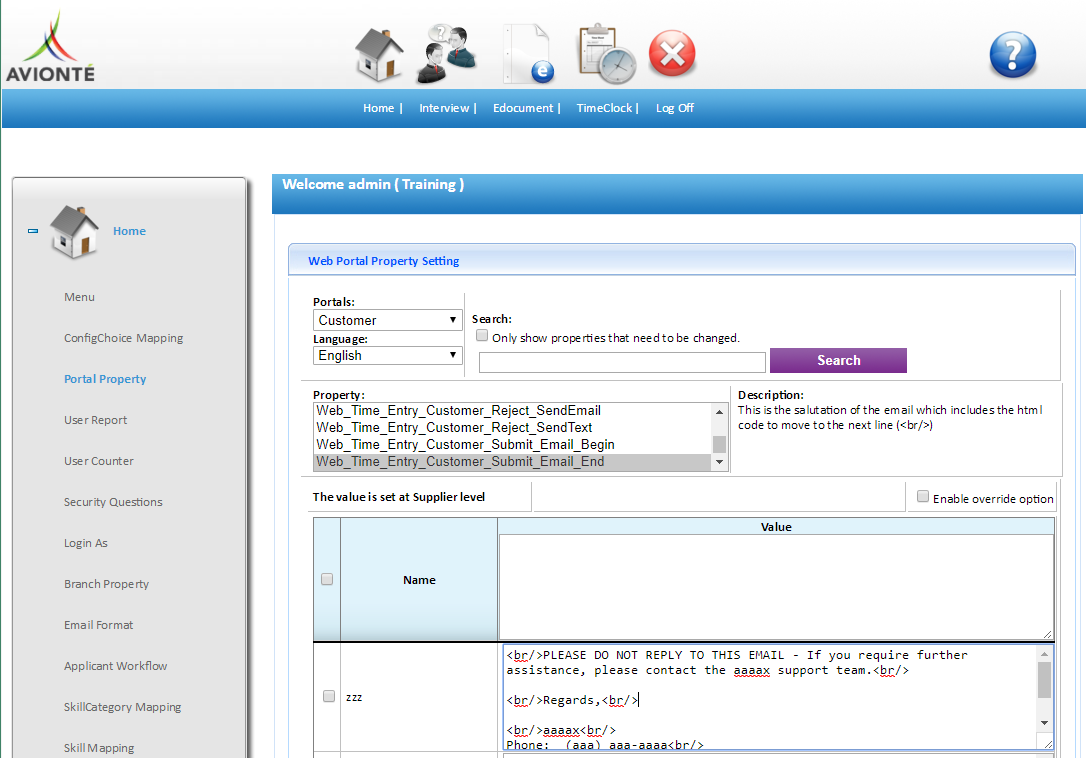This screenshot has width=1086, height=758.
Task: Click the sidebar Home house icon
Action: pyautogui.click(x=75, y=231)
